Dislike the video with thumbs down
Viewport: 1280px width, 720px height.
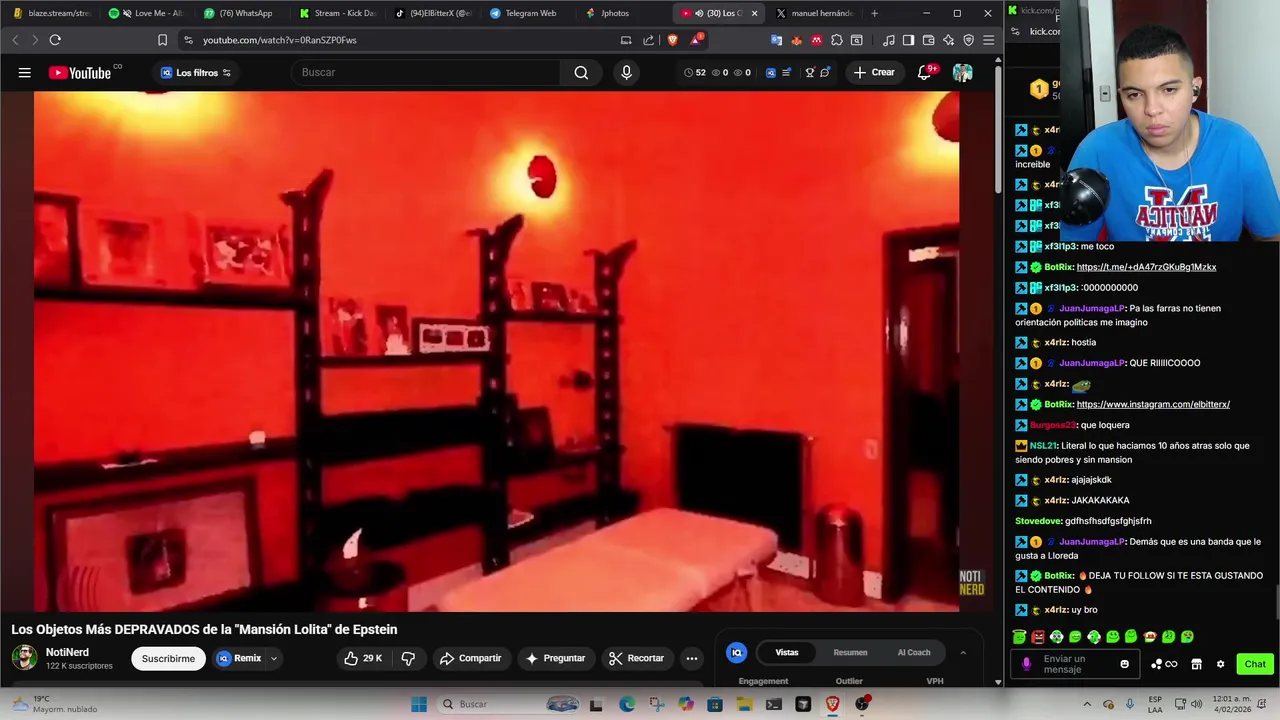pyautogui.click(x=408, y=658)
